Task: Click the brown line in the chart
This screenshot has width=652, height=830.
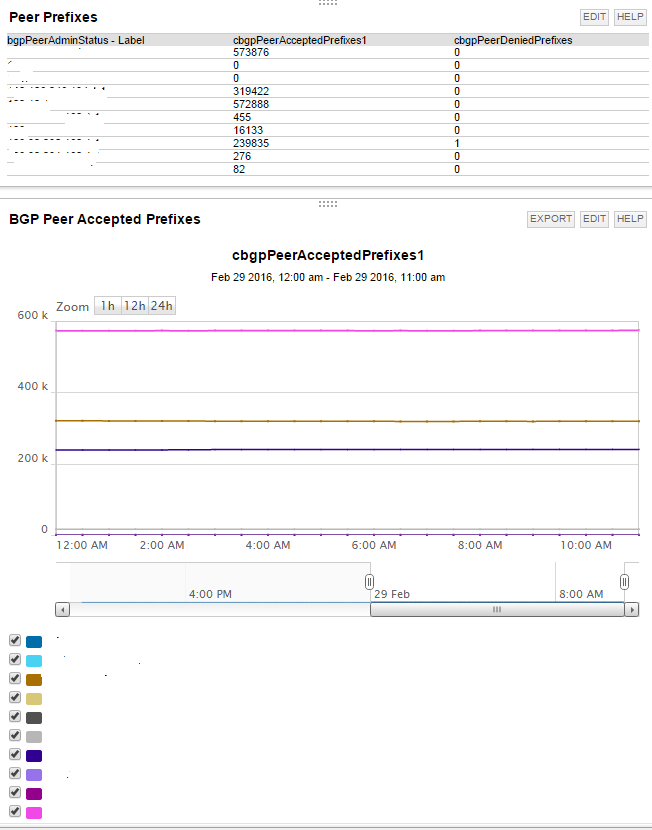Action: pos(347,421)
